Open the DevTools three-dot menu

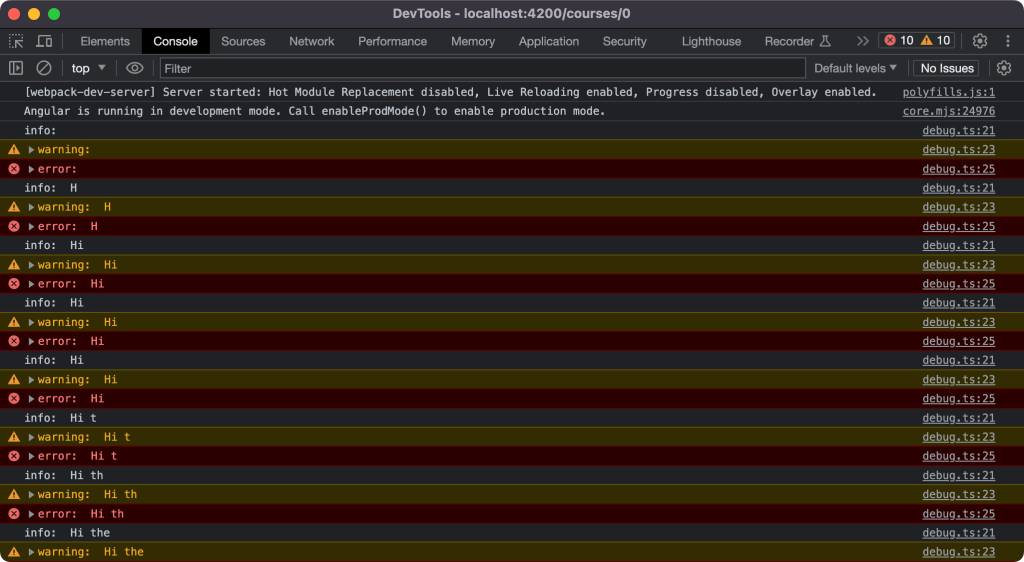1006,41
